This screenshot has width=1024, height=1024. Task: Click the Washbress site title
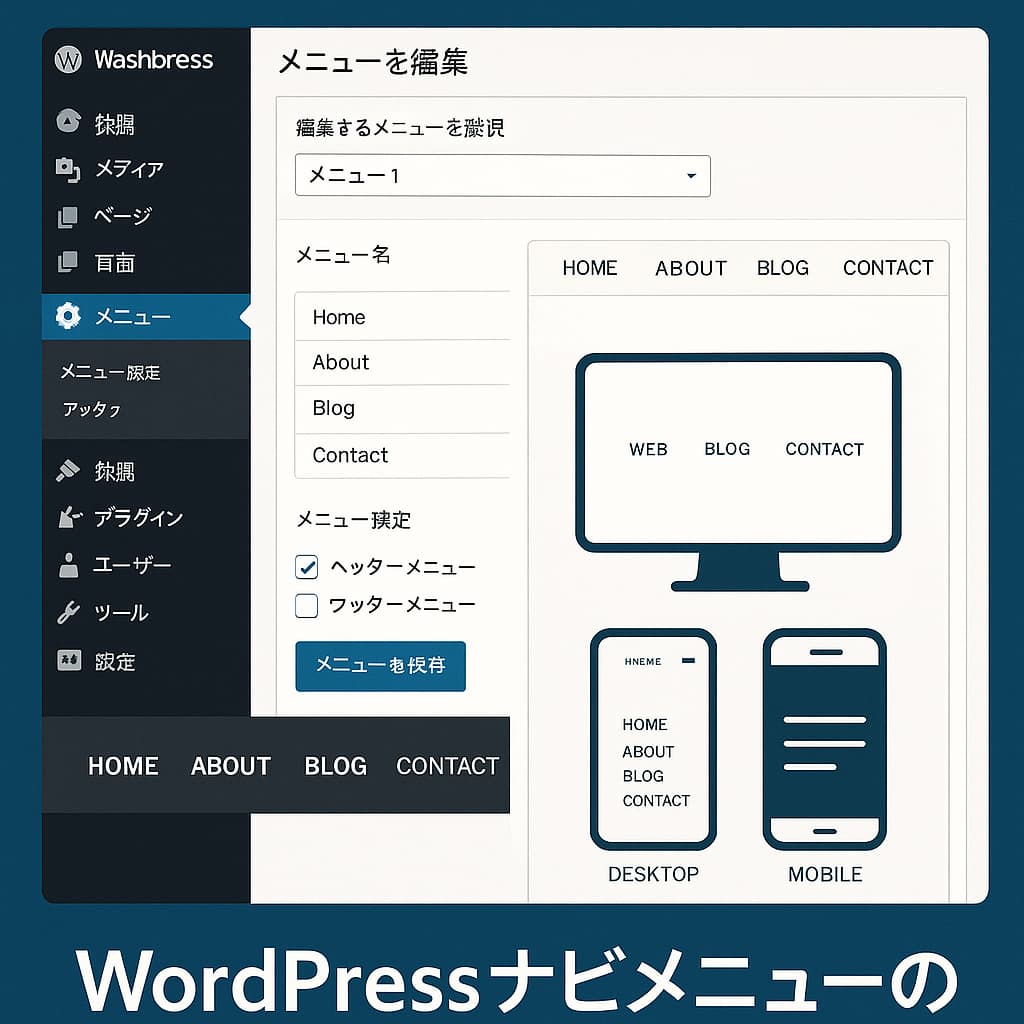click(x=153, y=59)
